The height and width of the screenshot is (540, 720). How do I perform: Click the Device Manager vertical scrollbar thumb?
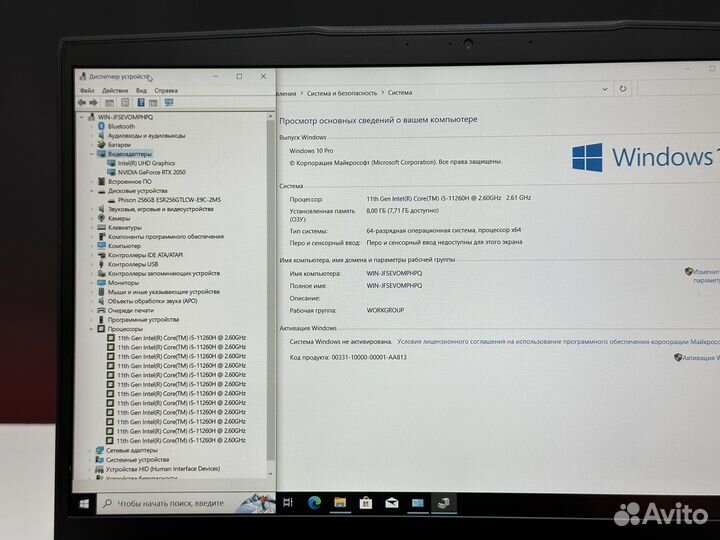click(x=270, y=290)
